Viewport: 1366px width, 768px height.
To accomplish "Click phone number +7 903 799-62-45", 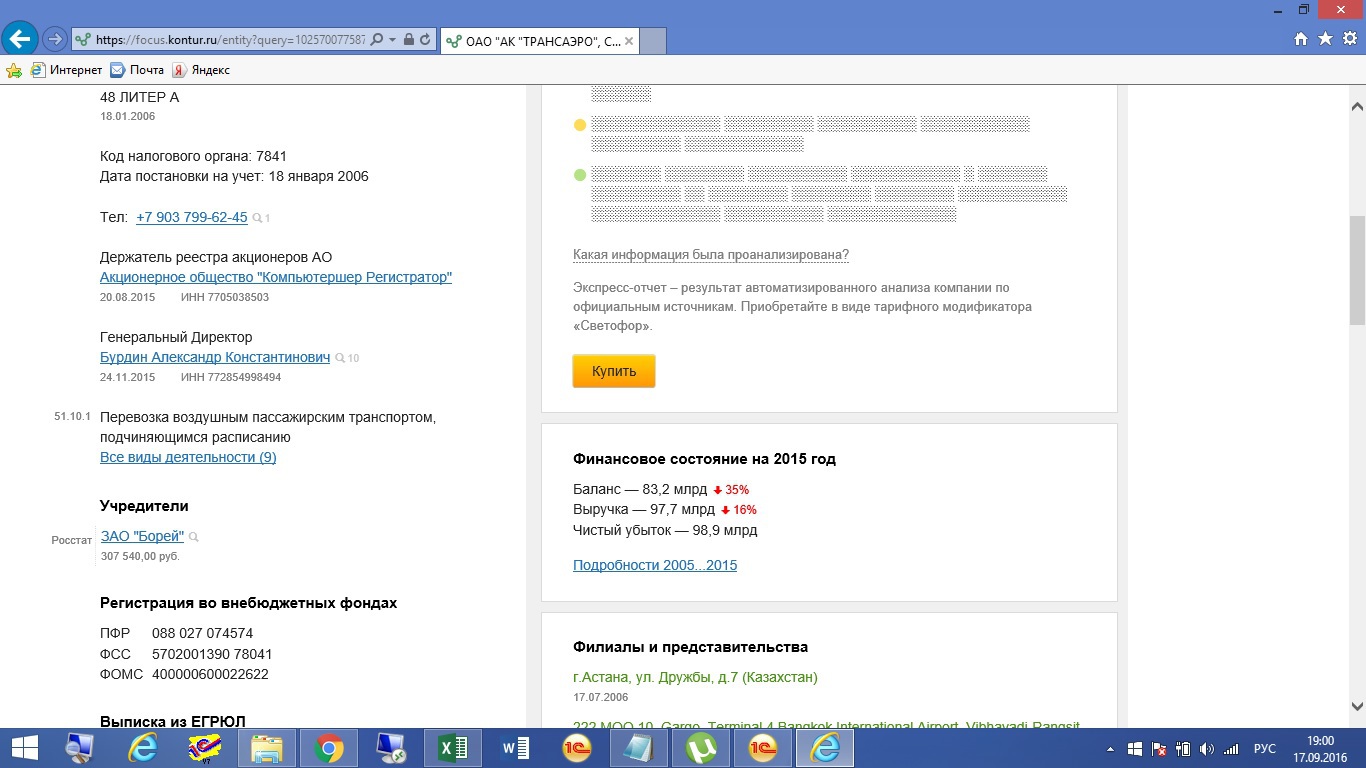I will tap(192, 217).
